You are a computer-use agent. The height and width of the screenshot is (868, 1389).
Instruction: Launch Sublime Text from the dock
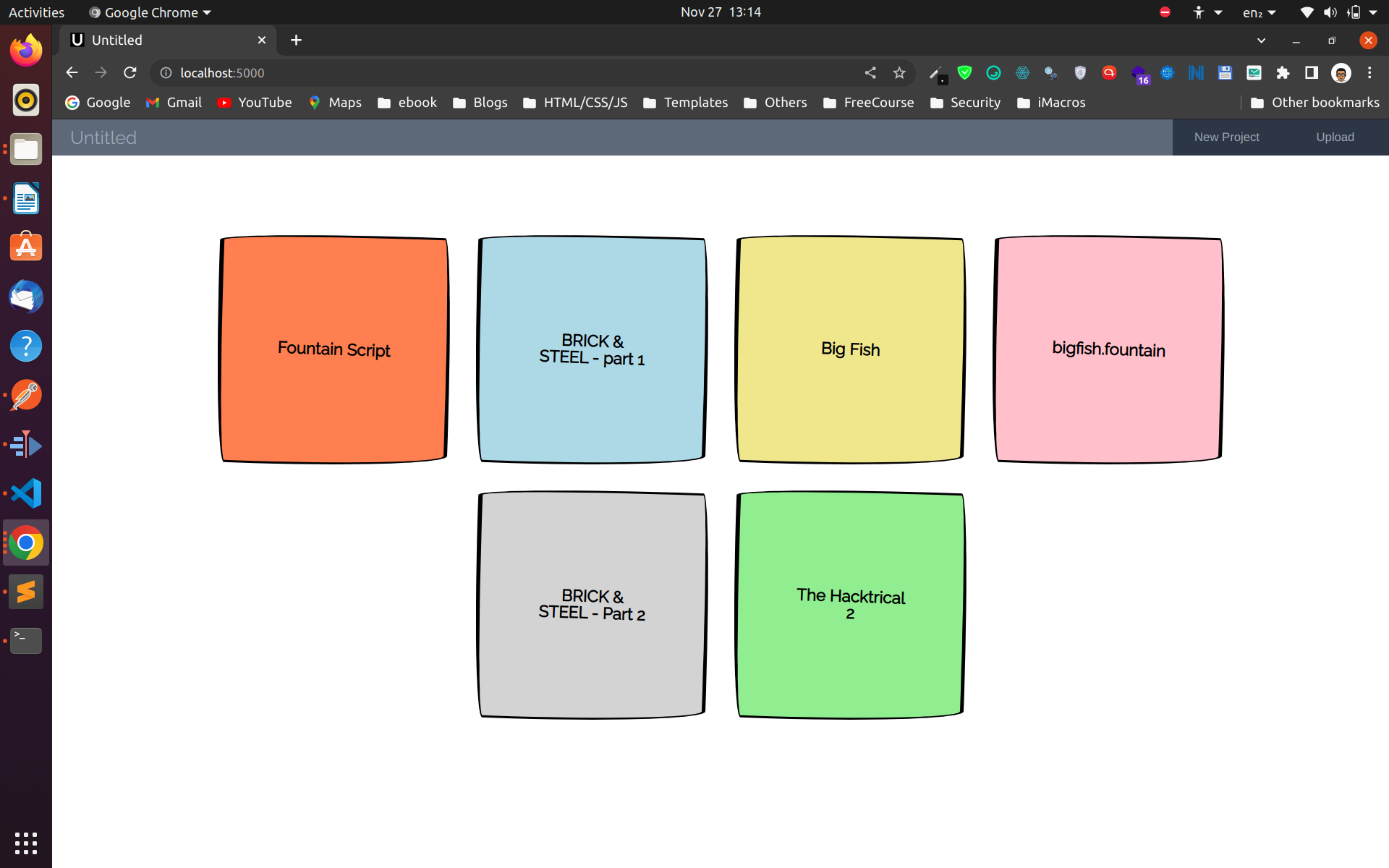(26, 592)
